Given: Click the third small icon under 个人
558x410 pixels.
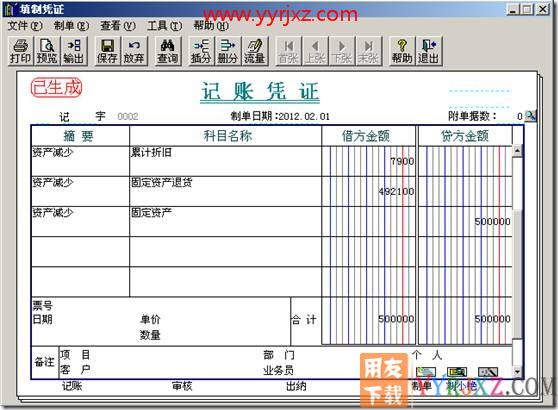Looking at the screenshot, I should (488, 372).
